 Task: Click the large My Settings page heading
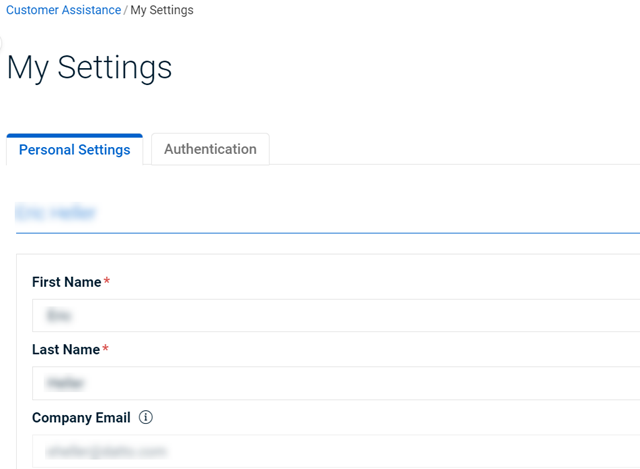pyautogui.click(x=89, y=67)
